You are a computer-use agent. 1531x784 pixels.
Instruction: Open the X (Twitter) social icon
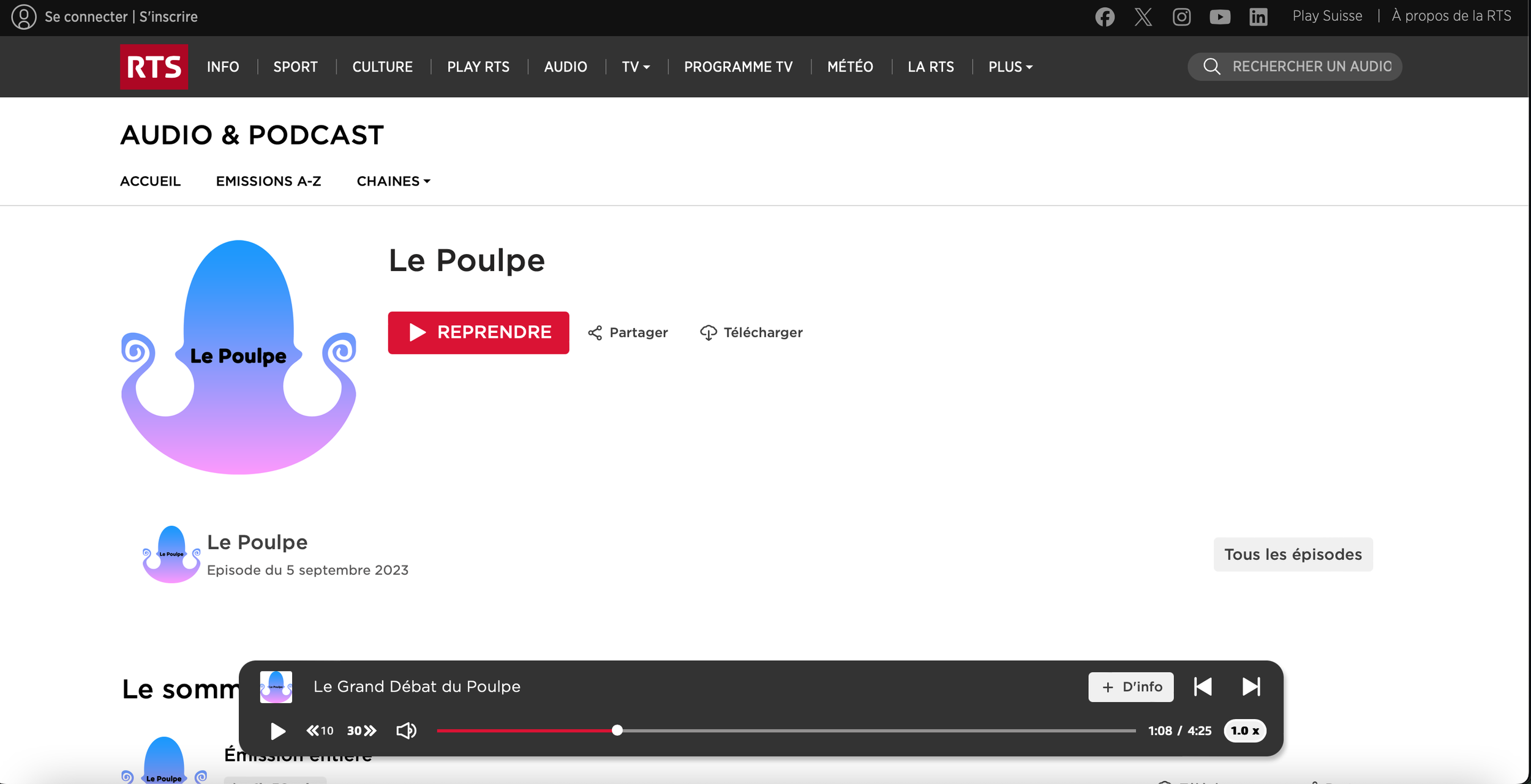[x=1143, y=17]
